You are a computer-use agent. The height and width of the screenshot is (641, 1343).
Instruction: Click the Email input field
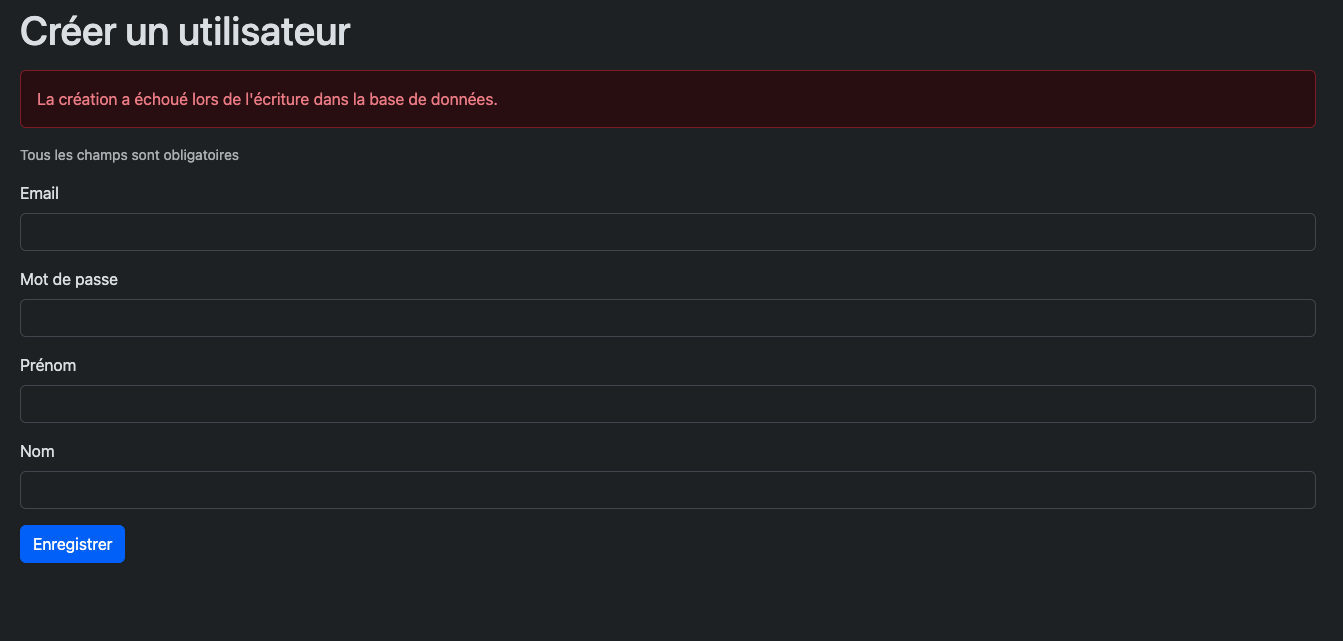(667, 232)
